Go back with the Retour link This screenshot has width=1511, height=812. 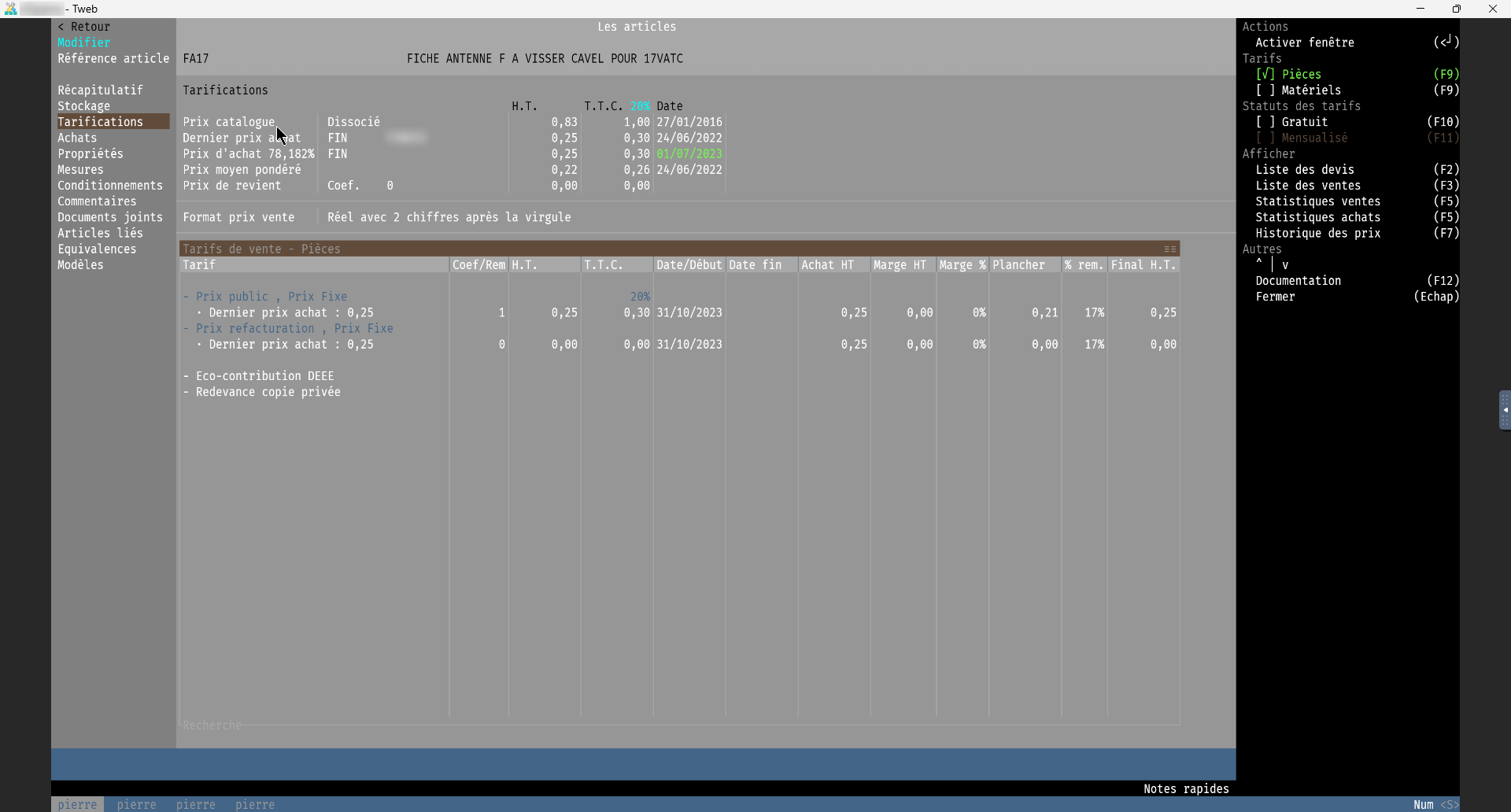tap(83, 27)
